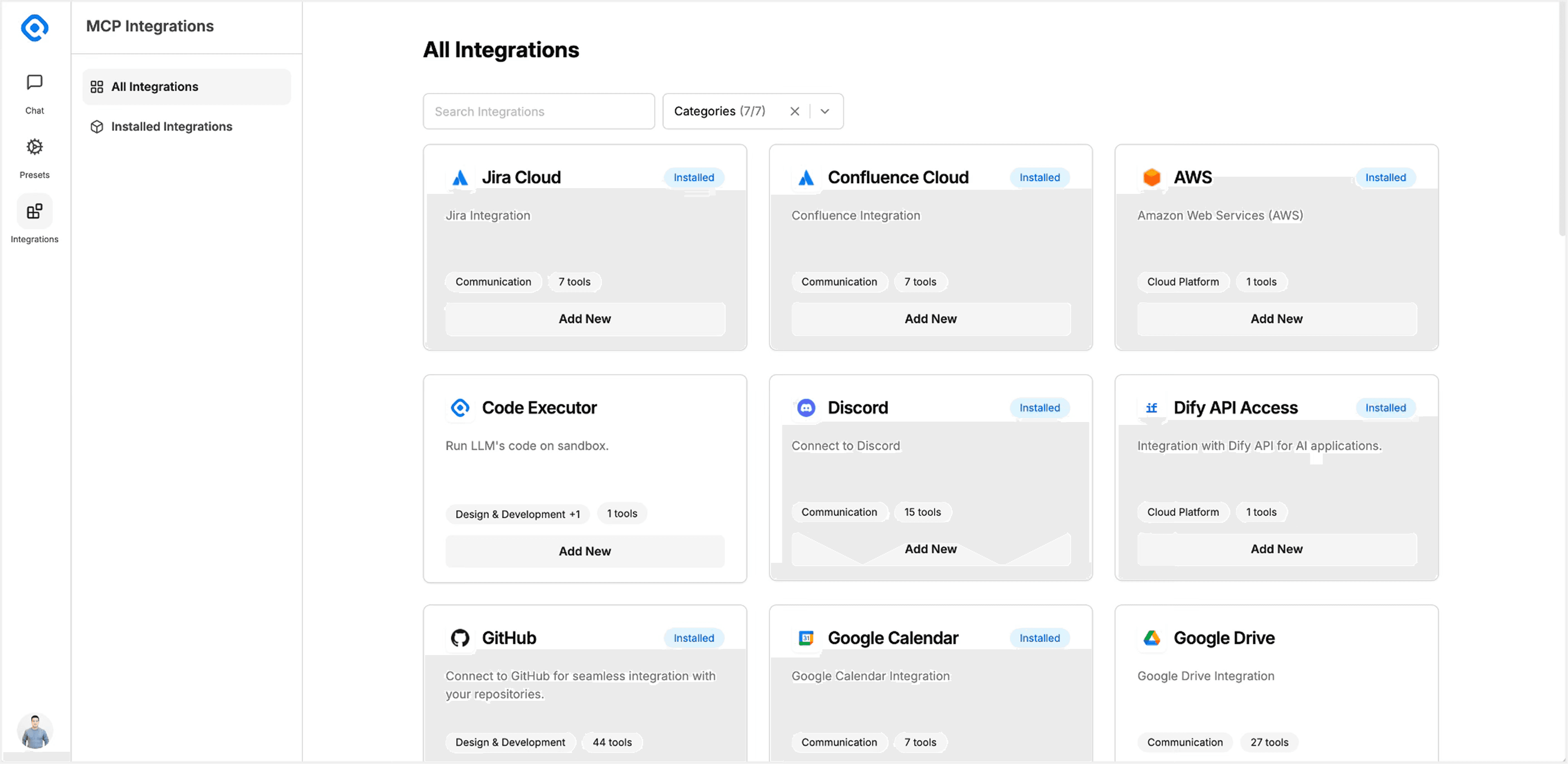The width and height of the screenshot is (1568, 764).
Task: Click Add New on the GitHub card
Action: click(x=584, y=760)
